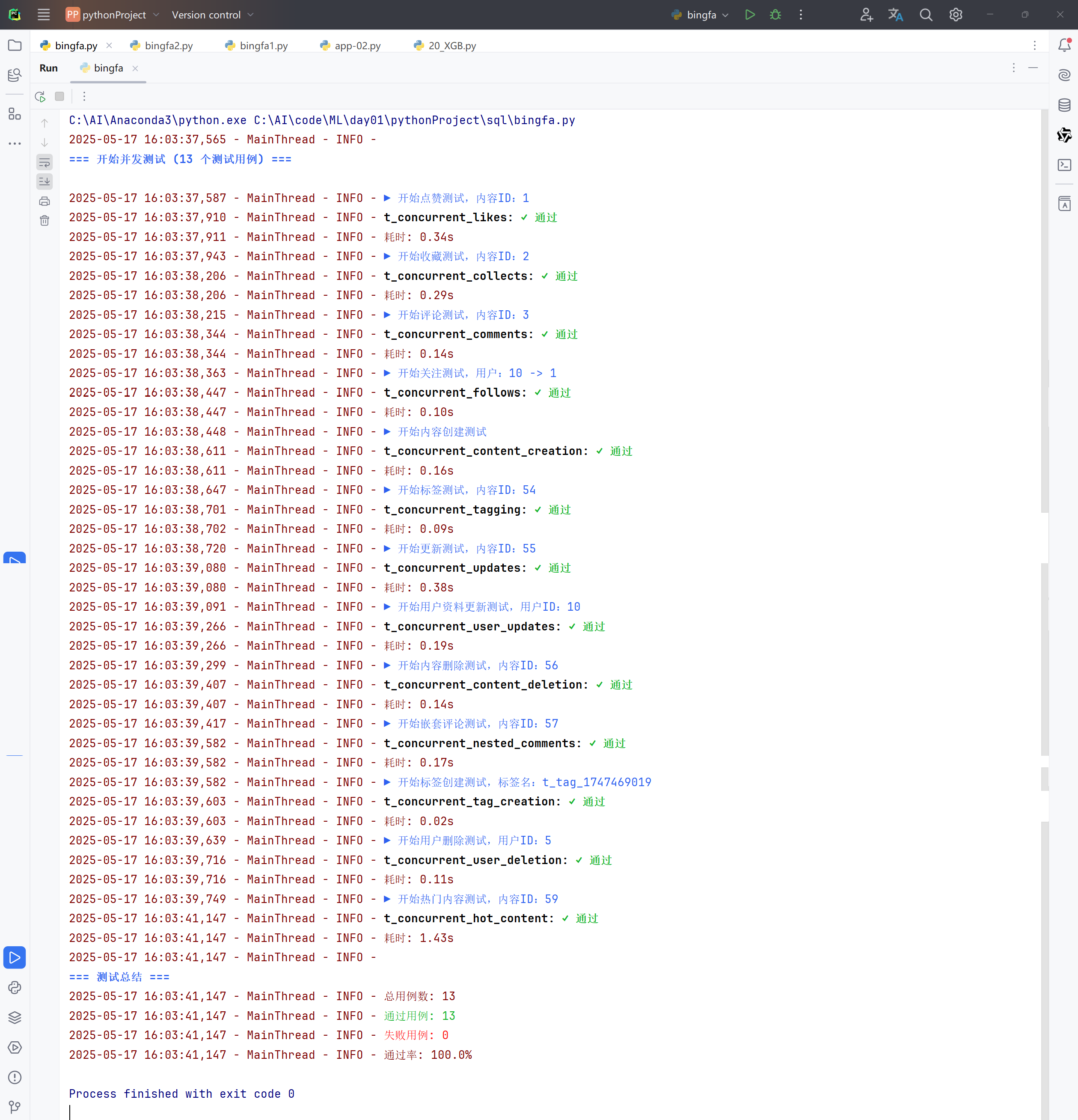Open the Terminal tool window
Screen dimensions: 1078x1120
1064,165
